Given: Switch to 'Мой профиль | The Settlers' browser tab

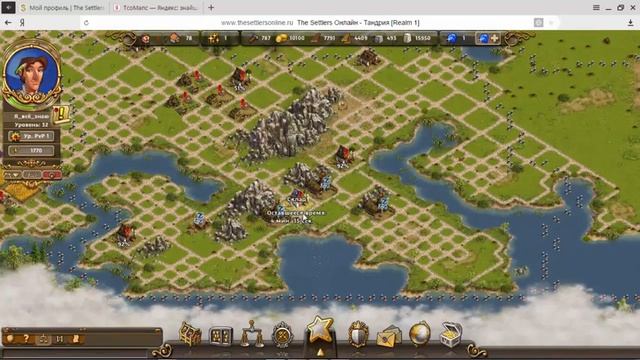Looking at the screenshot, I should point(62,8).
